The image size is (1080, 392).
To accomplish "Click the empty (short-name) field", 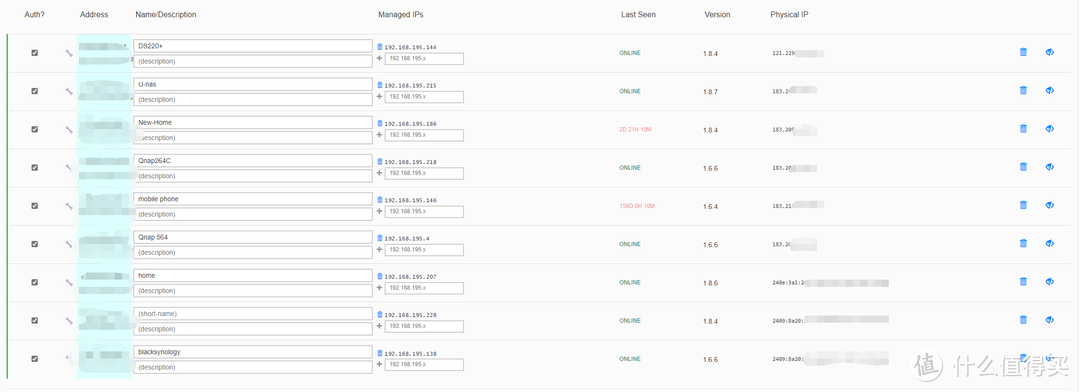I will click(253, 313).
